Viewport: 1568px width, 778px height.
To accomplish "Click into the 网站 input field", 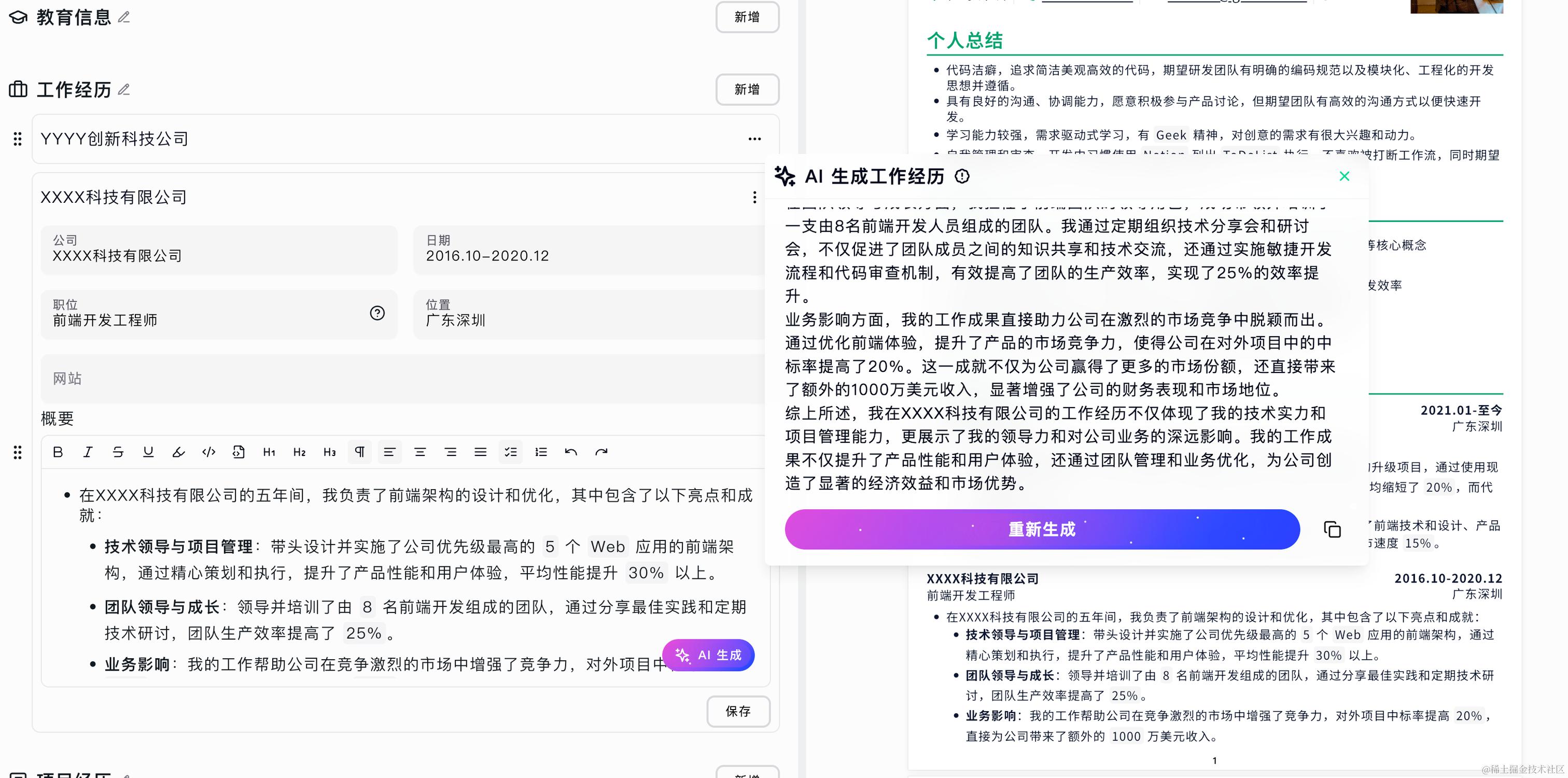I will tap(402, 379).
